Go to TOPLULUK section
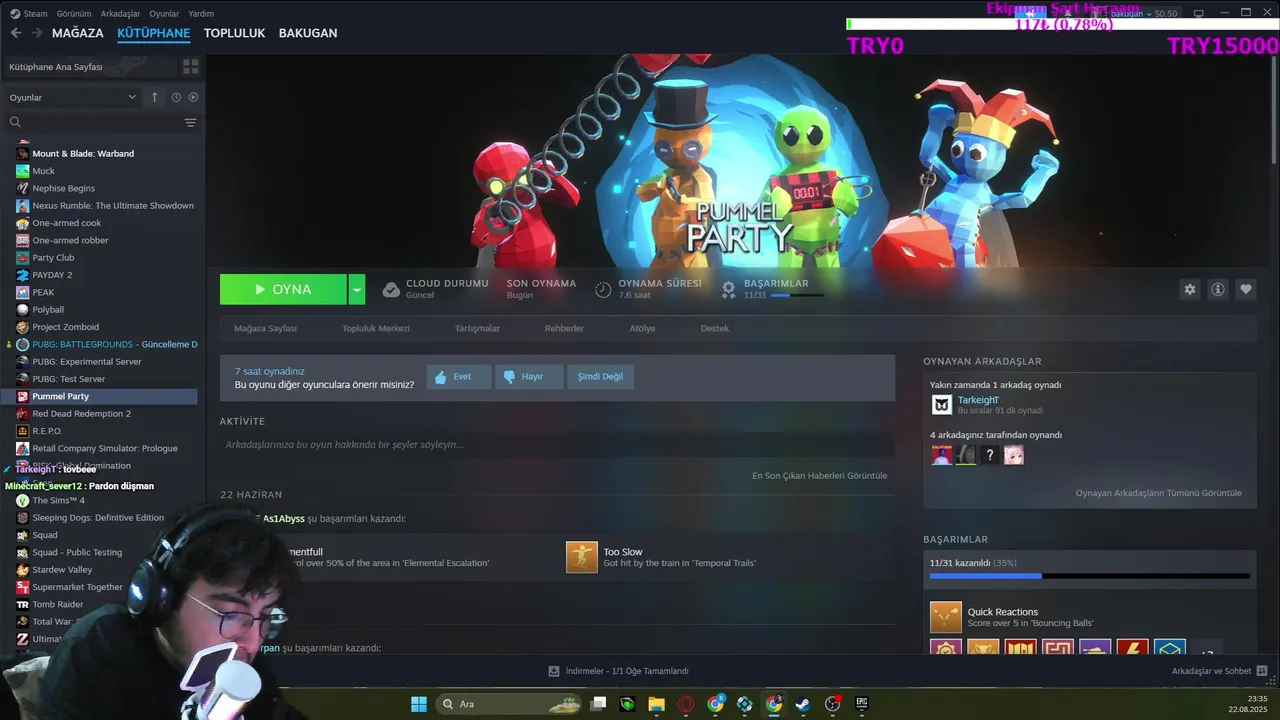 click(234, 33)
